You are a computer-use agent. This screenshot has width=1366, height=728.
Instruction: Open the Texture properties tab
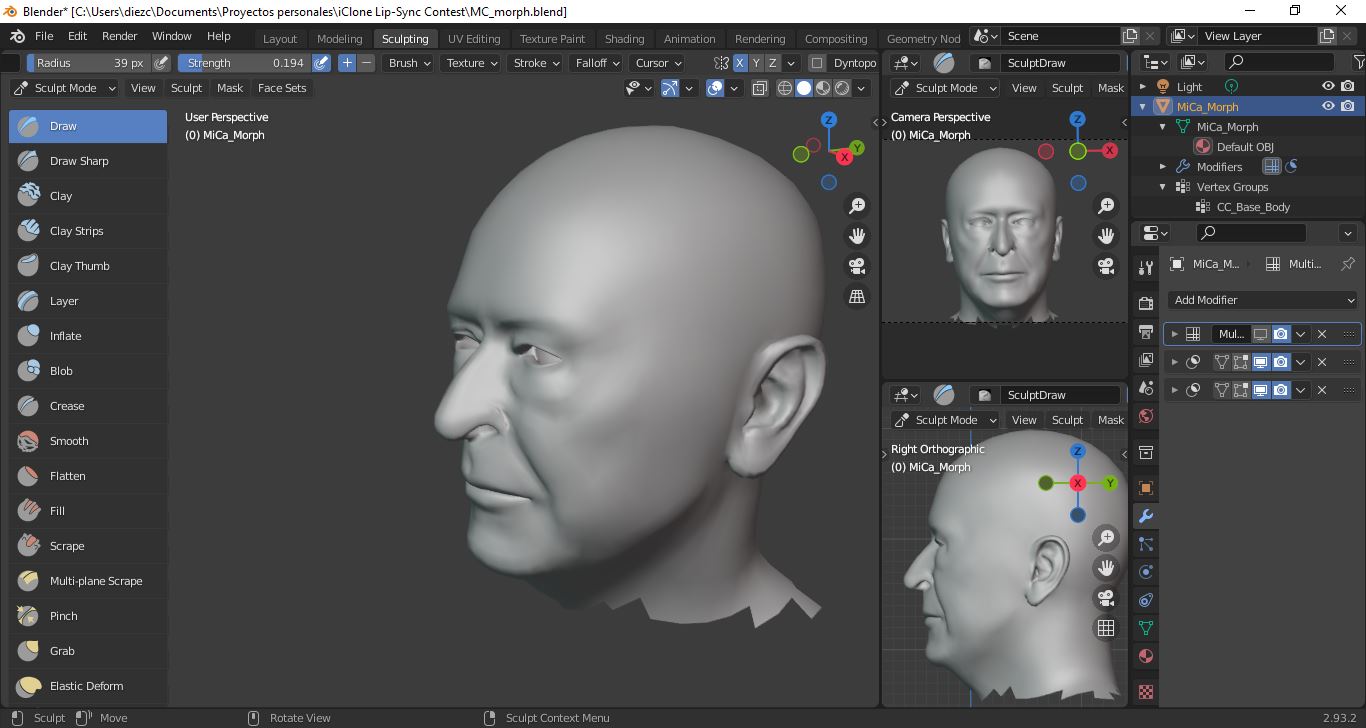(x=1146, y=691)
